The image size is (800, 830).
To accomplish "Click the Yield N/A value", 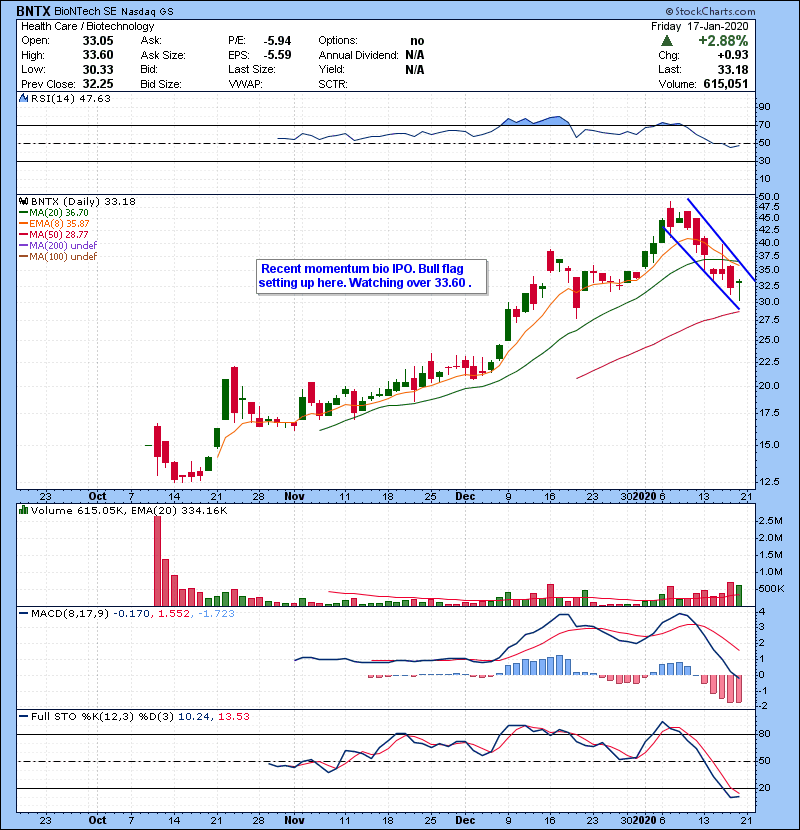I will 415,69.
